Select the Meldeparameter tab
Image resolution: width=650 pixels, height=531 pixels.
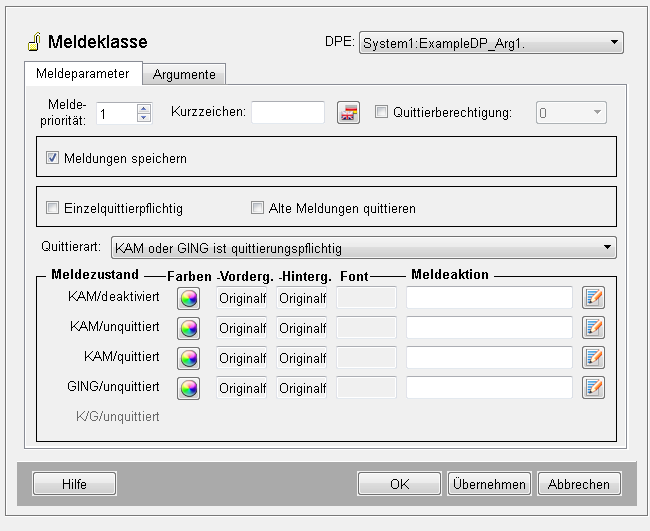pos(82,74)
